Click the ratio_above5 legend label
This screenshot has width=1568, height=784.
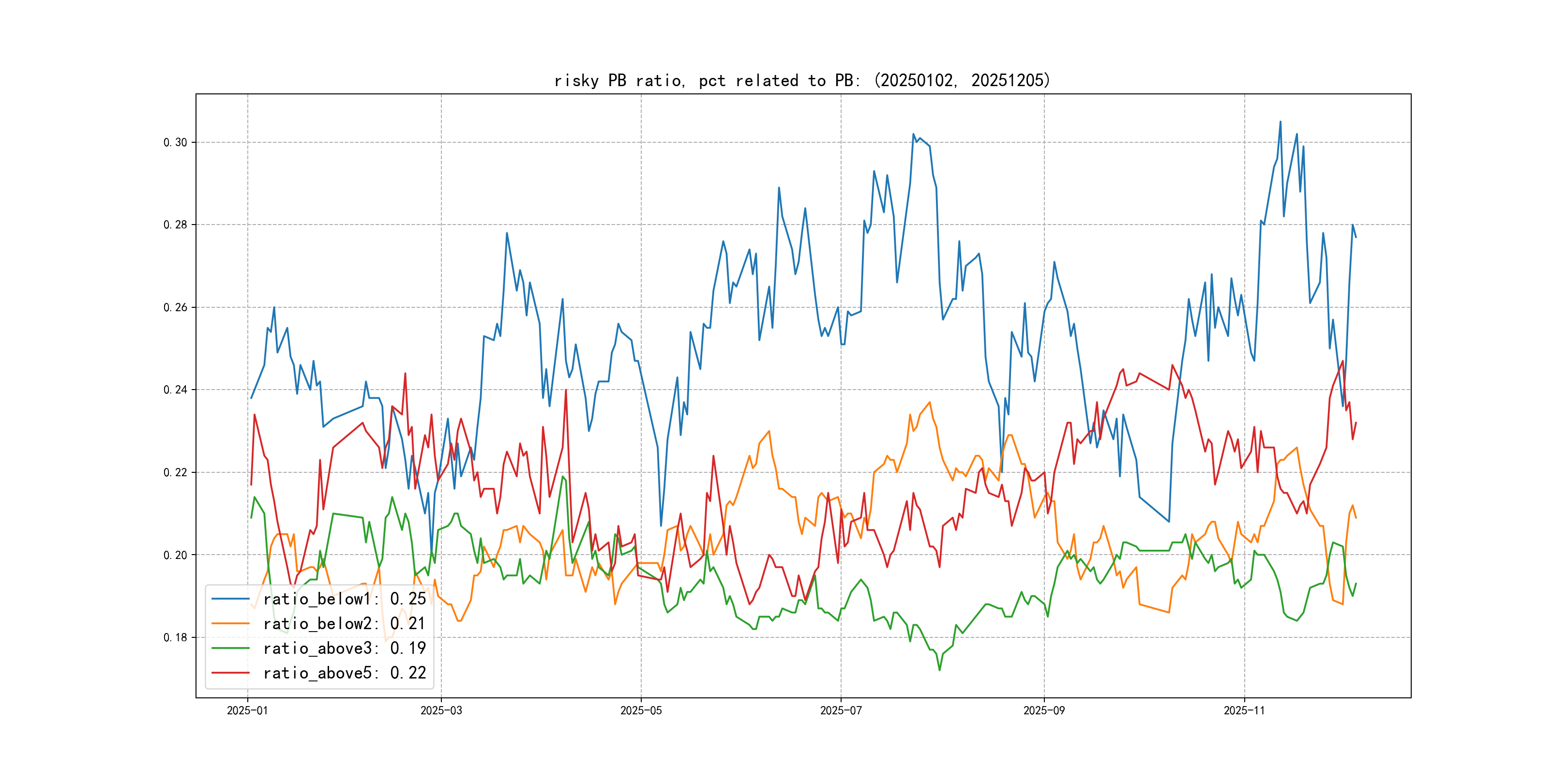(345, 673)
